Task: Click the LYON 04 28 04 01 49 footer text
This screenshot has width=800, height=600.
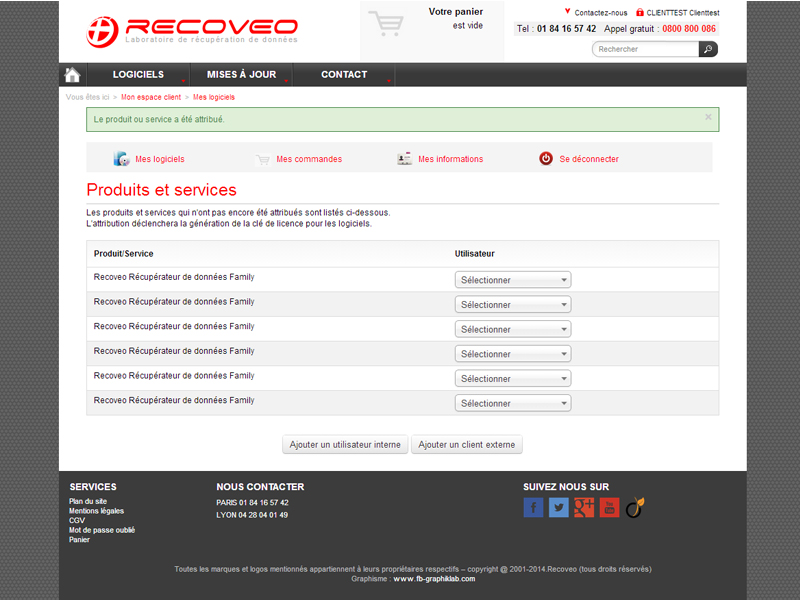Action: (252, 515)
